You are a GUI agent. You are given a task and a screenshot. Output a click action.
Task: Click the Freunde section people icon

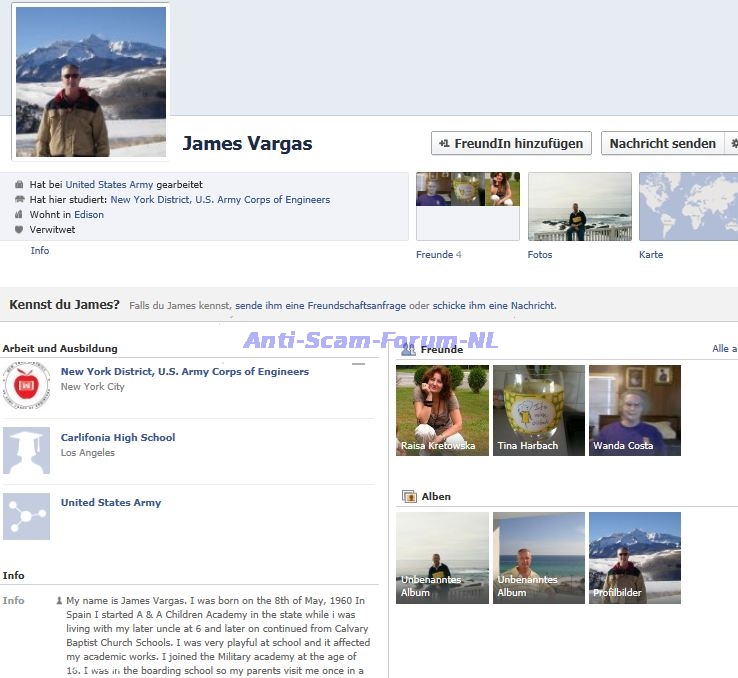pyautogui.click(x=408, y=350)
